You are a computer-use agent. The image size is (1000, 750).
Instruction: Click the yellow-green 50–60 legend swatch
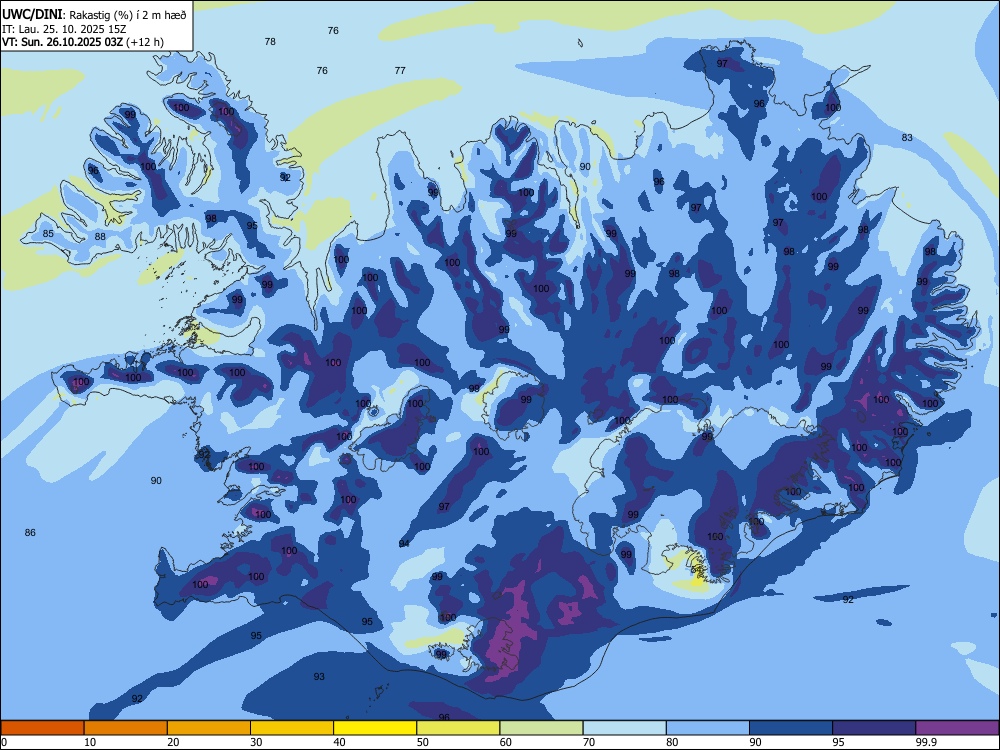pyautogui.click(x=458, y=728)
